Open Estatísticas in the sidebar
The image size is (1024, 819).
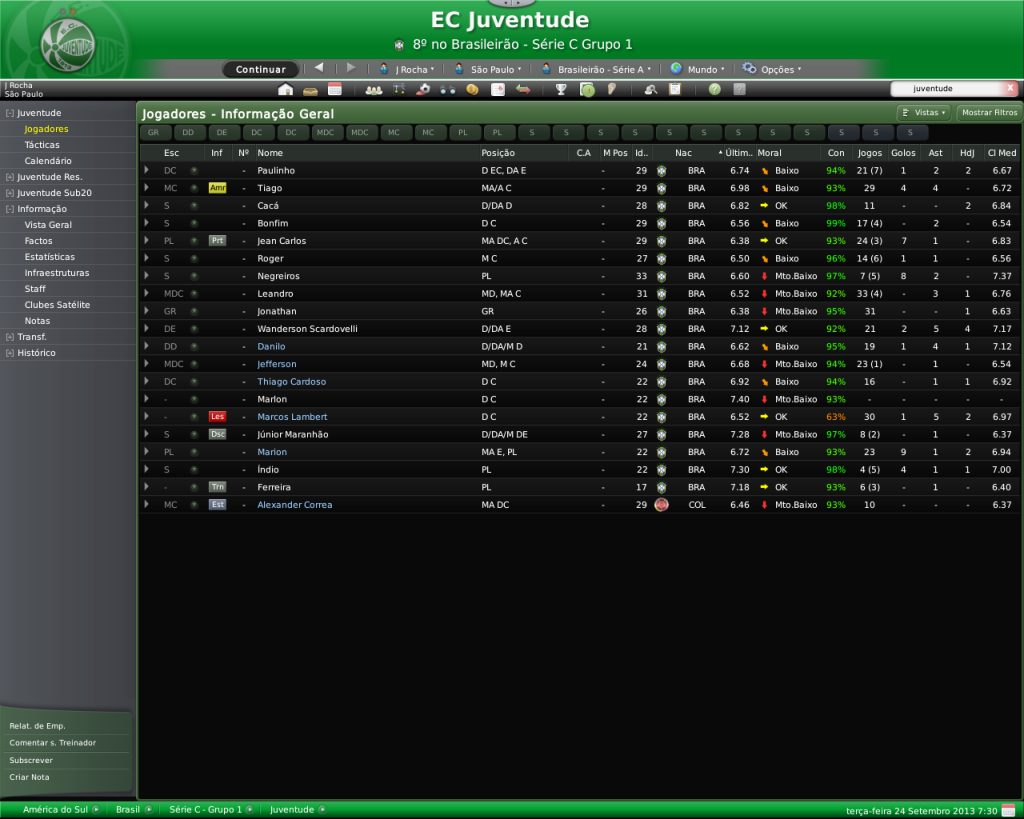coord(50,257)
